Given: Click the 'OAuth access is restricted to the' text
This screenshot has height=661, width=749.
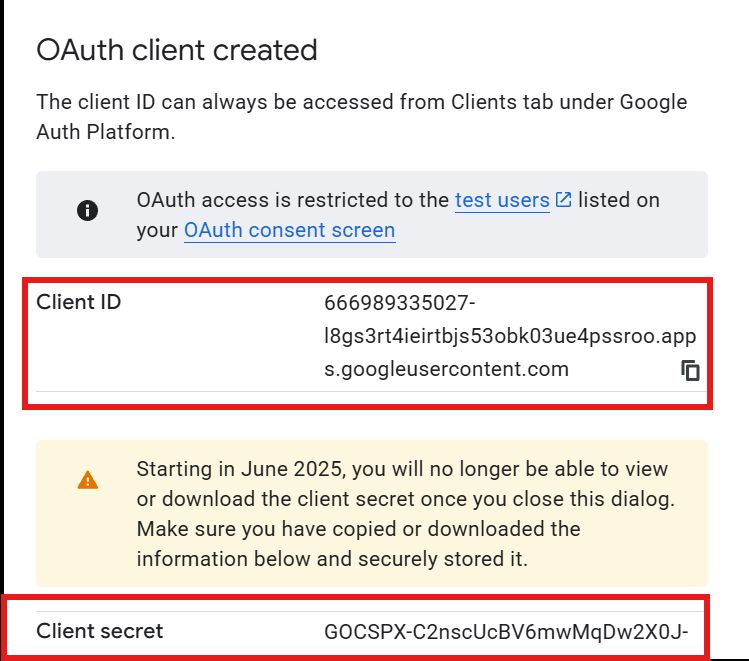Looking at the screenshot, I should pyautogui.click(x=293, y=200).
